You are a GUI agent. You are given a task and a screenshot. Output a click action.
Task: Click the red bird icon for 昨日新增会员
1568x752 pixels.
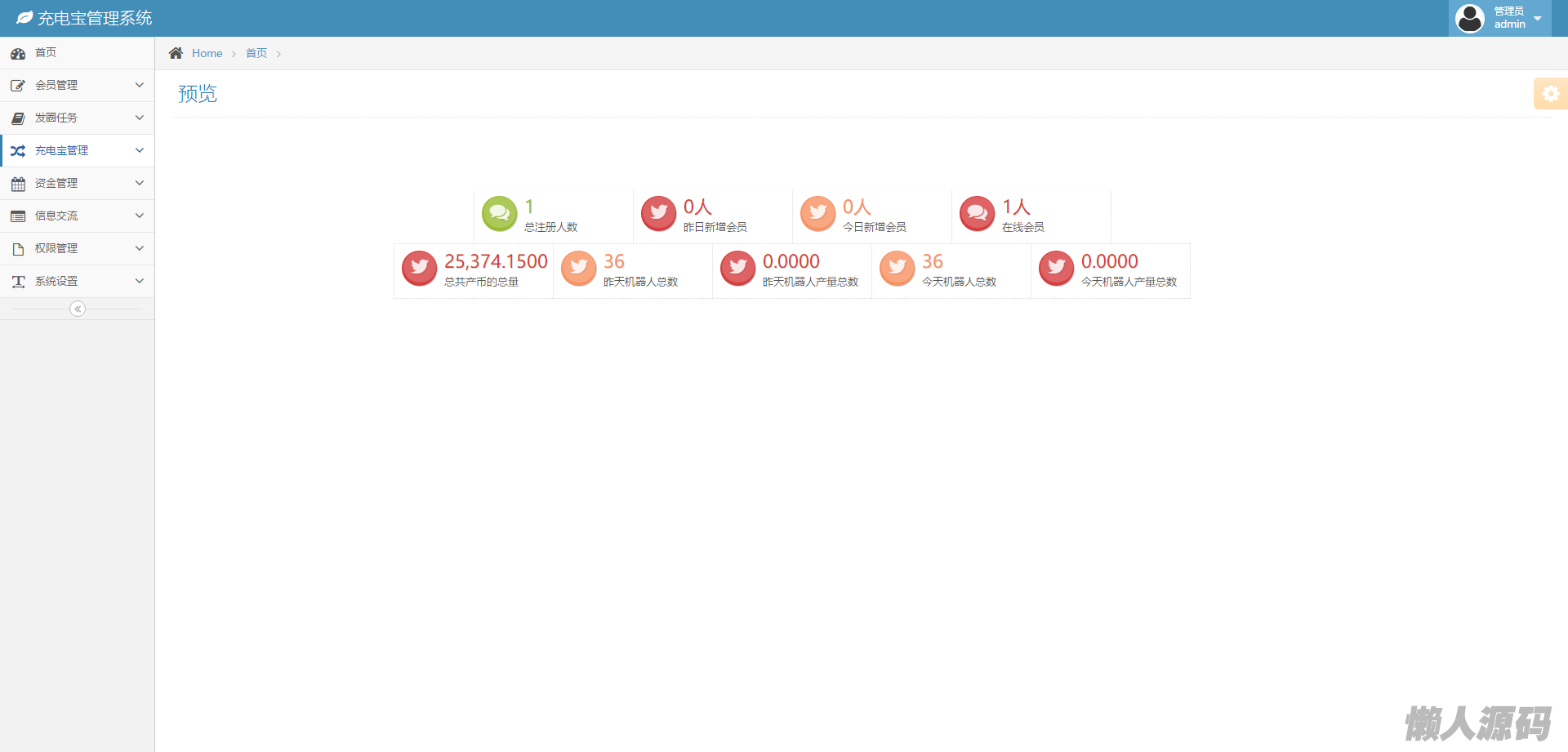coord(659,214)
